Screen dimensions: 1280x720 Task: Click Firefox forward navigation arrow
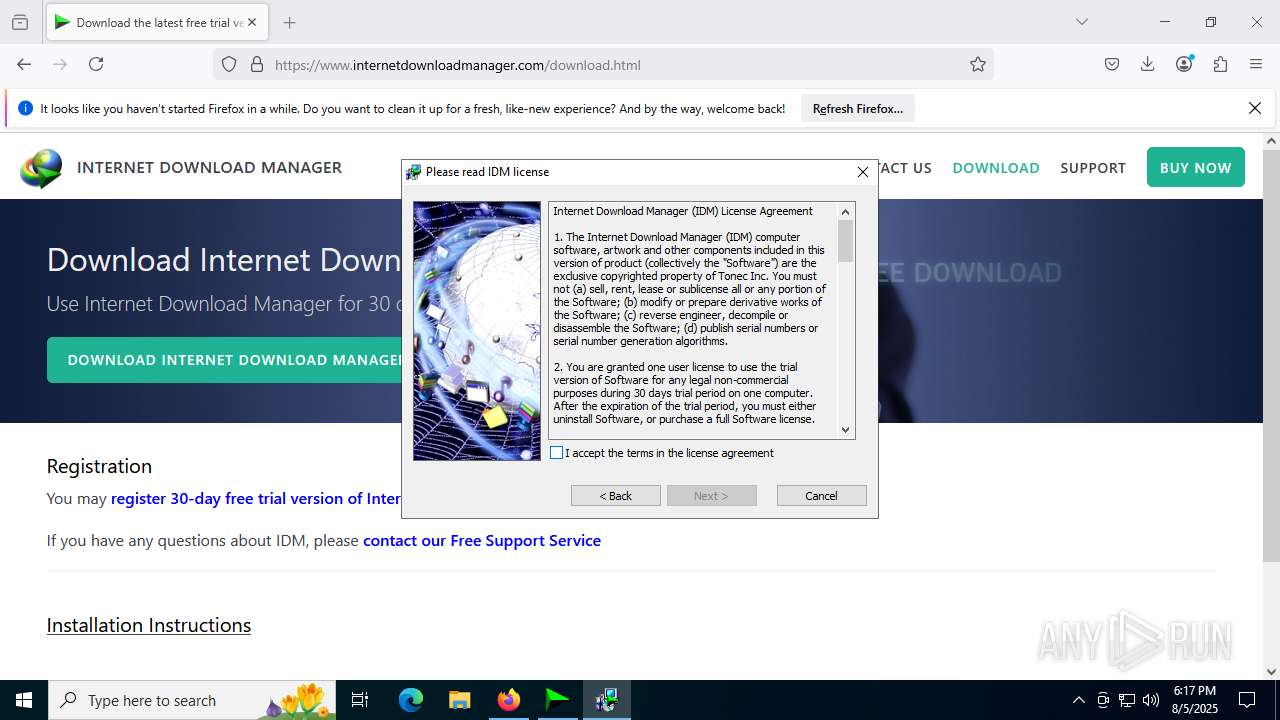pyautogui.click(x=60, y=64)
